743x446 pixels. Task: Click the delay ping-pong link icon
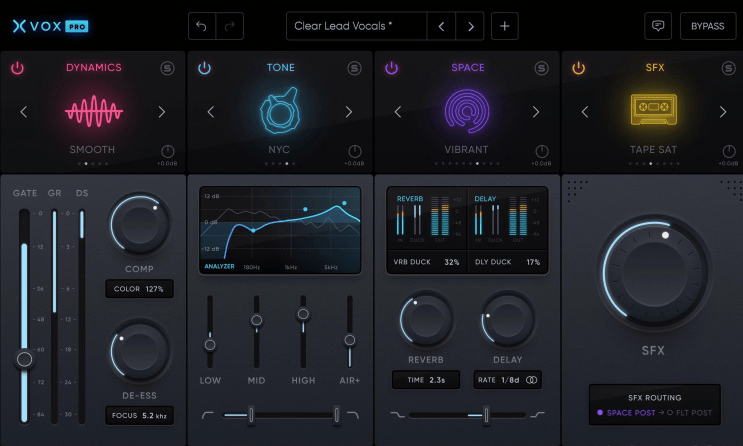(x=532, y=380)
